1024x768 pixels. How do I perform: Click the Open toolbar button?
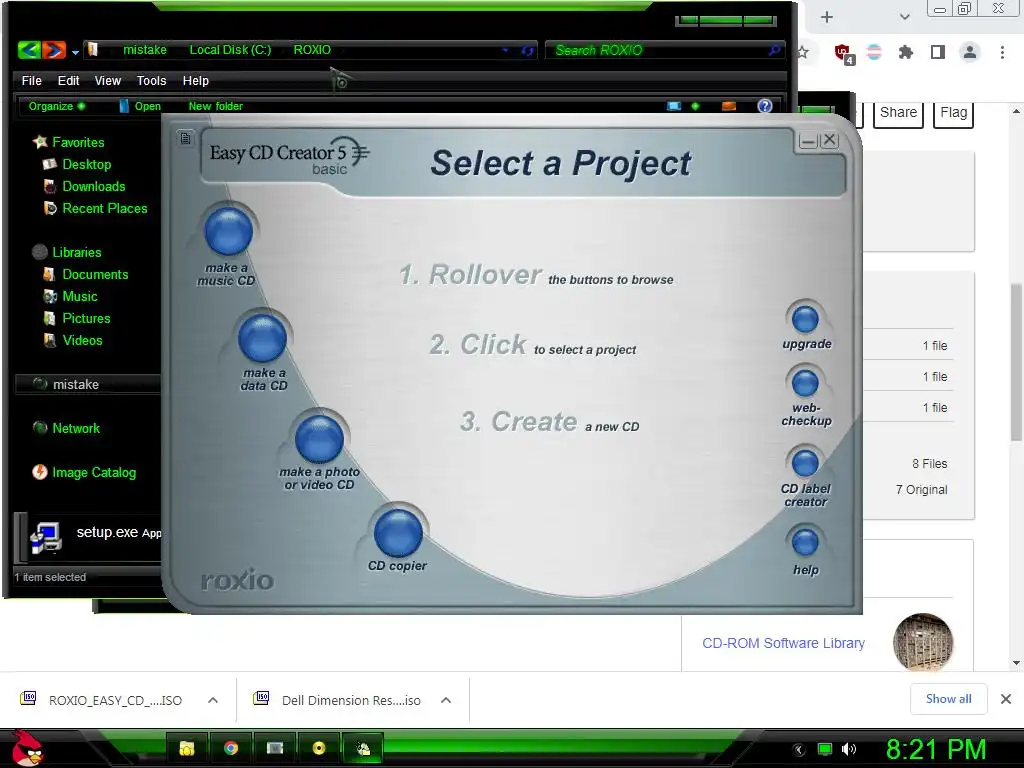[140, 106]
